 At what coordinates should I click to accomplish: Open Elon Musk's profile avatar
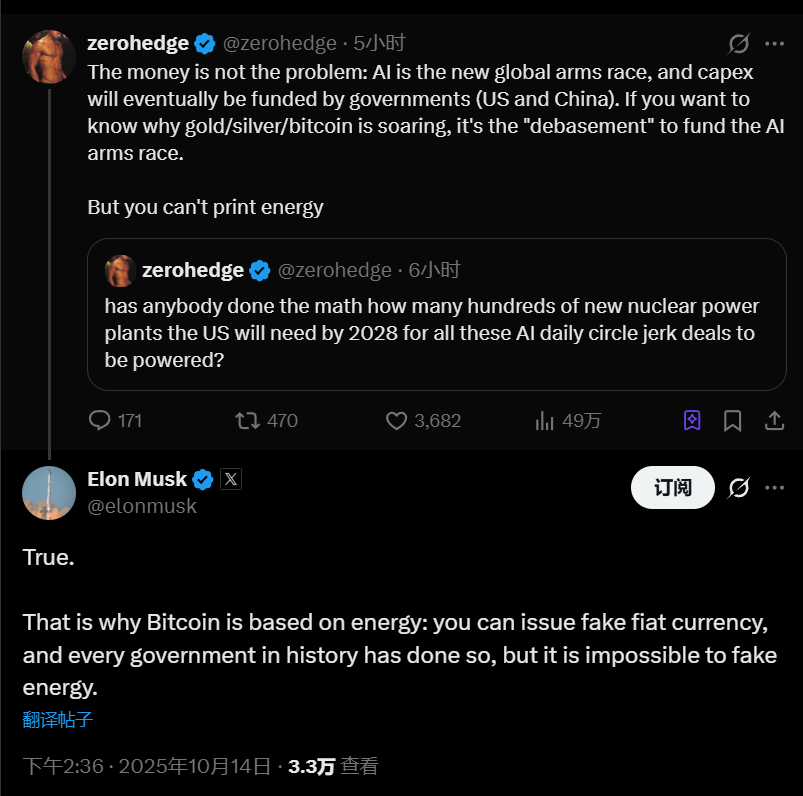pos(49,493)
